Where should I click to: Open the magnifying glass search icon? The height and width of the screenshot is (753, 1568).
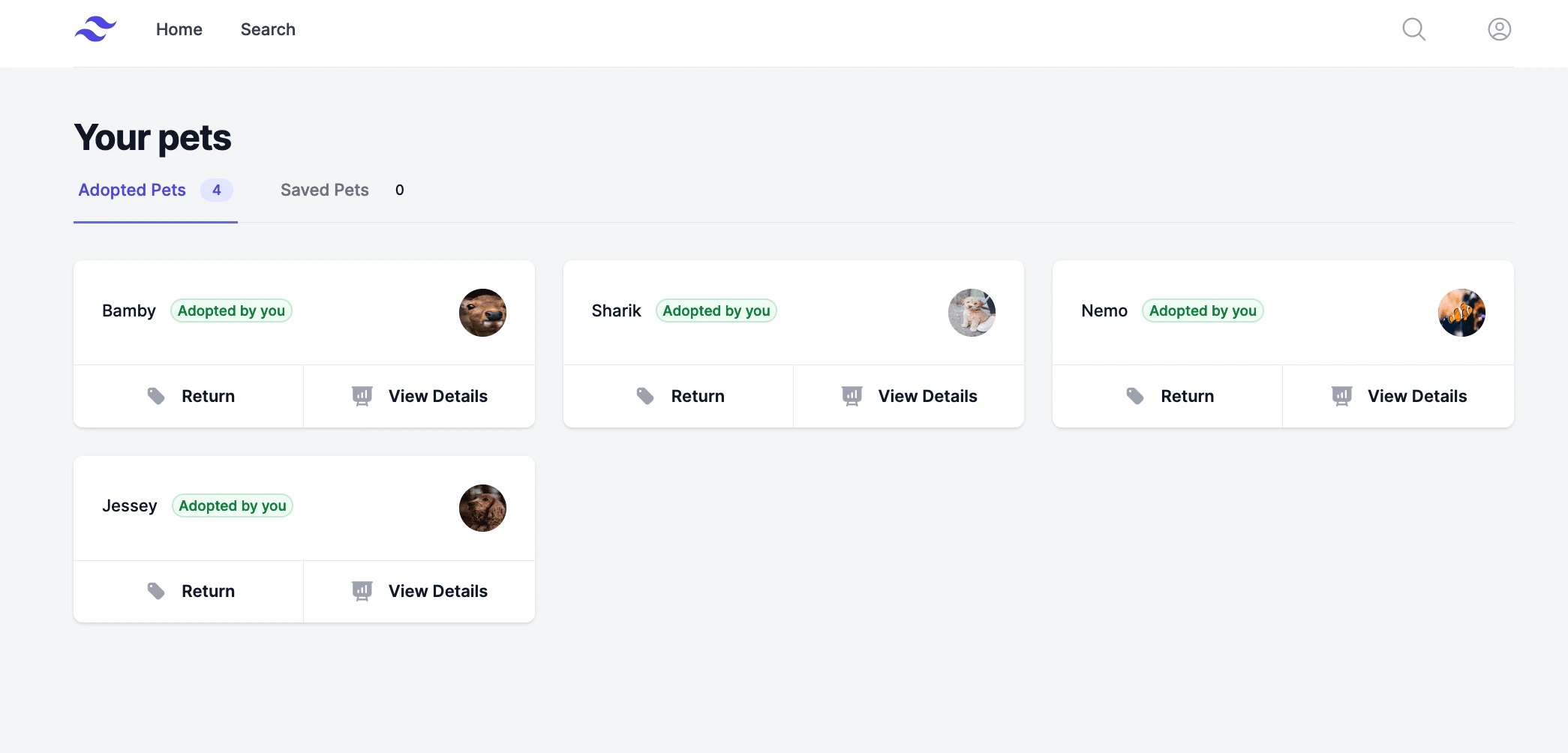[1413, 29]
